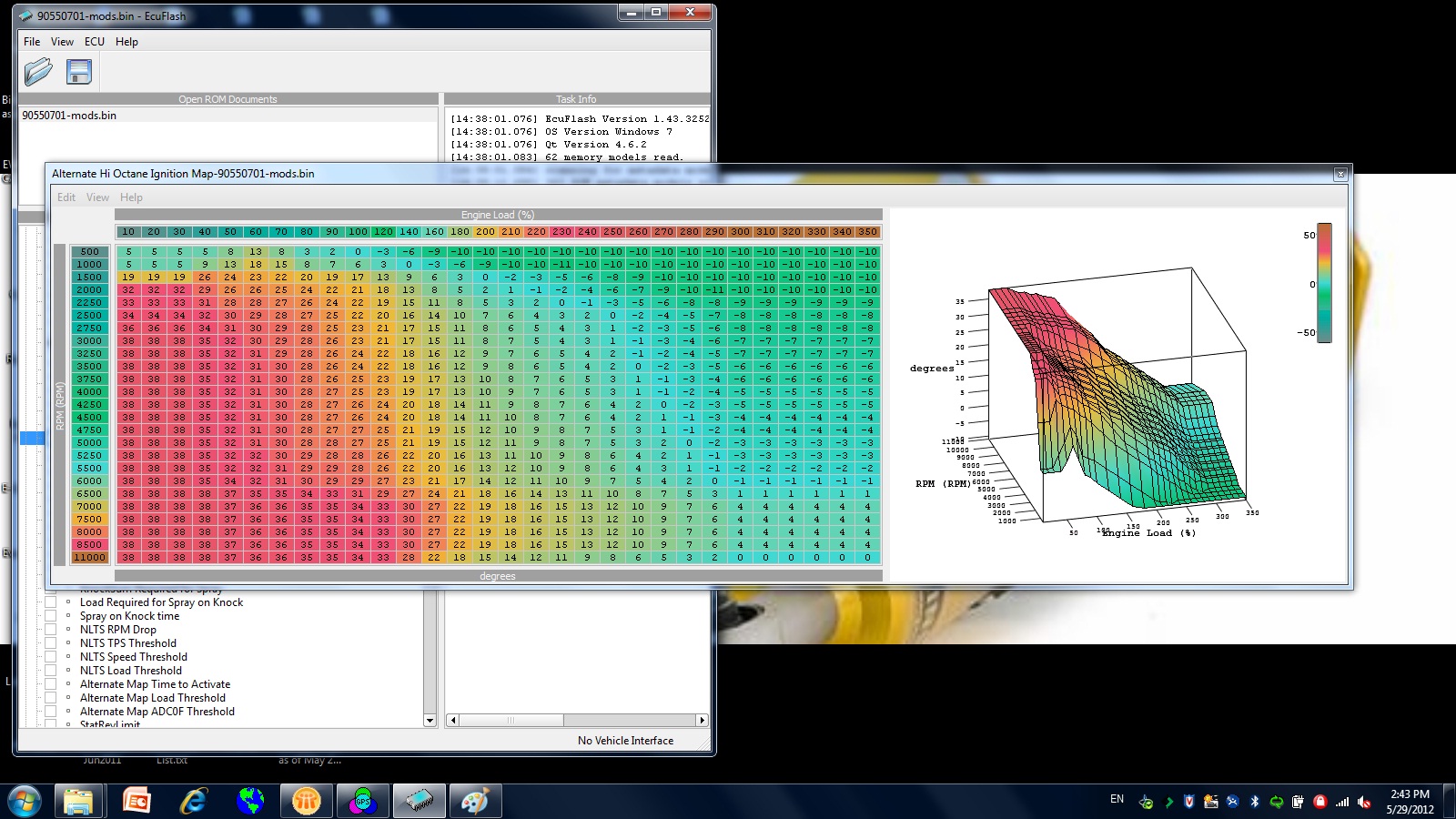The width and height of the screenshot is (1456, 819).
Task: Open the ECU menu
Action: (x=94, y=42)
